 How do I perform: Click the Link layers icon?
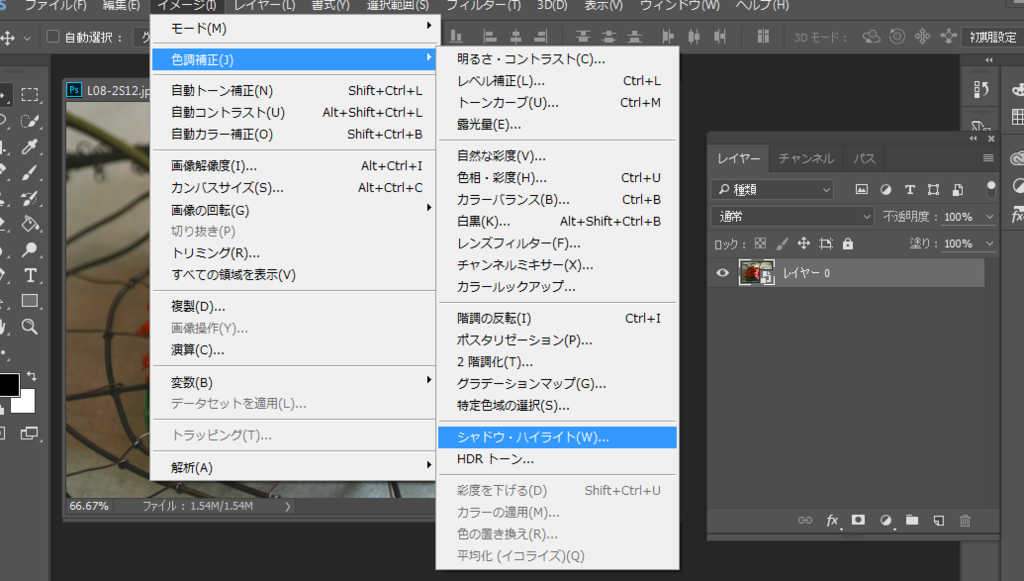point(805,520)
